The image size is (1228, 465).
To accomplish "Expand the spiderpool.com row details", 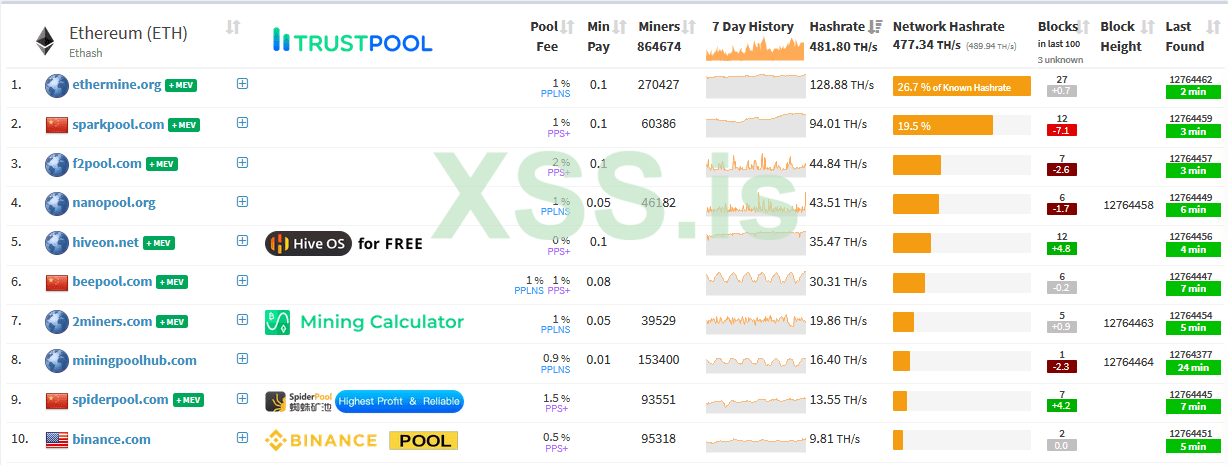I will 242,399.
